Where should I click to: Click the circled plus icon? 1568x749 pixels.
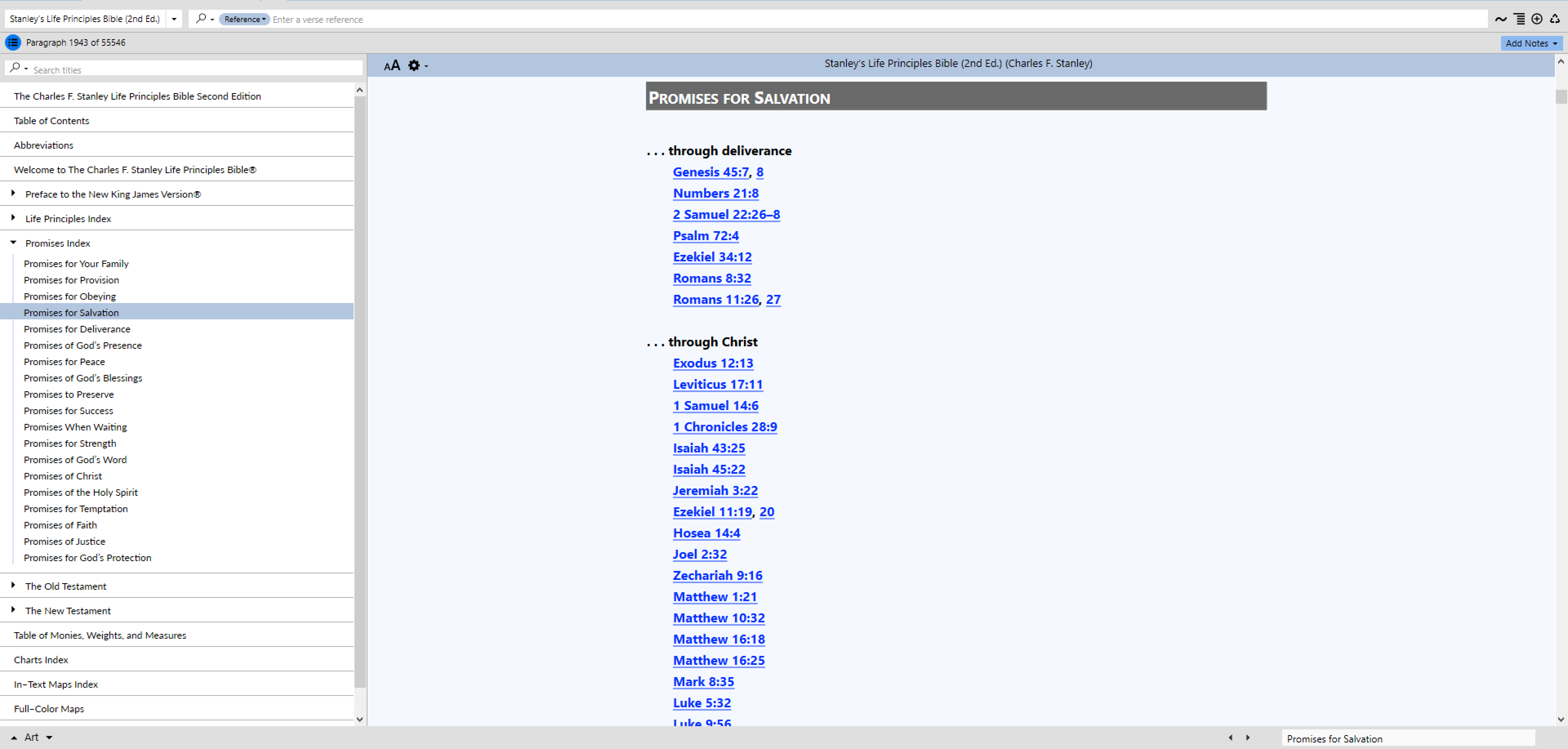[x=1537, y=19]
